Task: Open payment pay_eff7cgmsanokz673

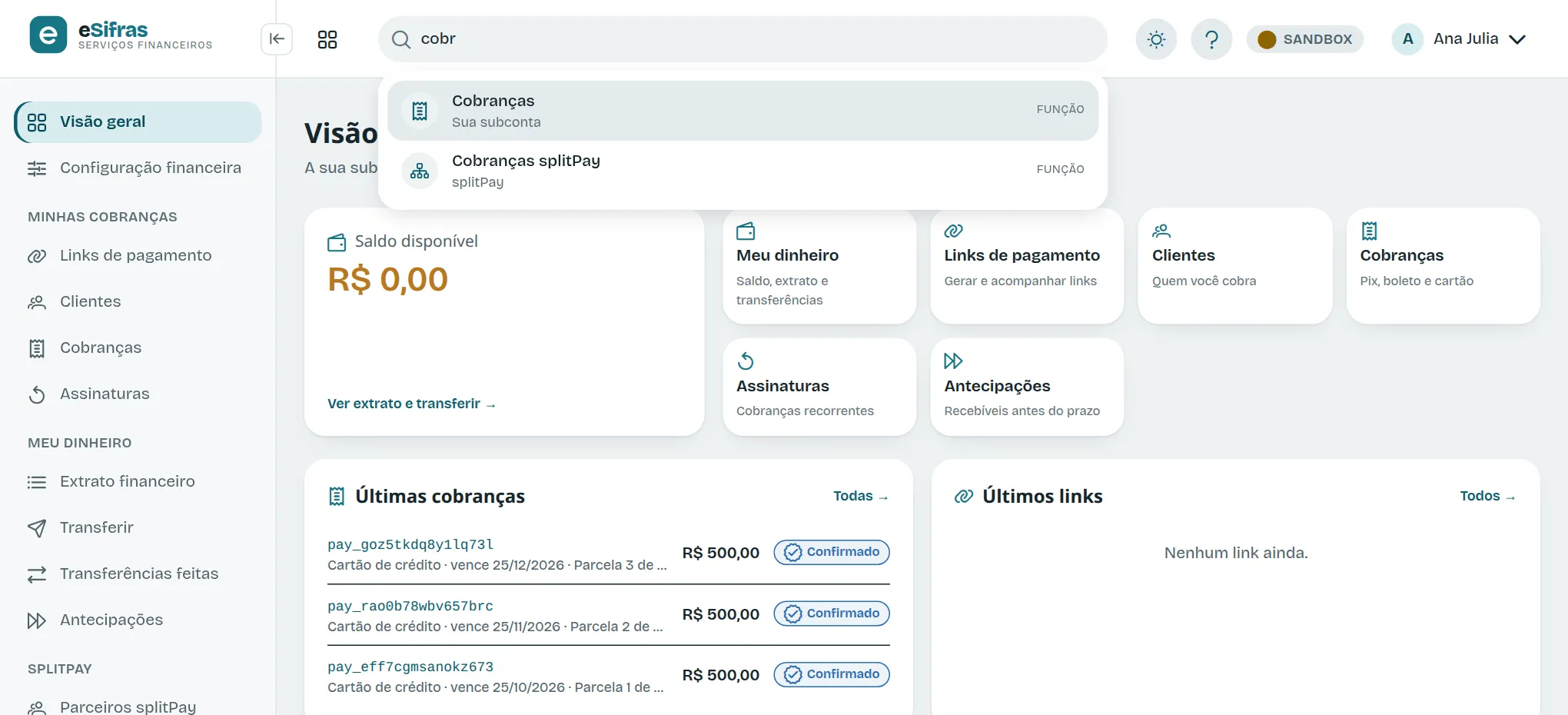Action: coord(410,667)
